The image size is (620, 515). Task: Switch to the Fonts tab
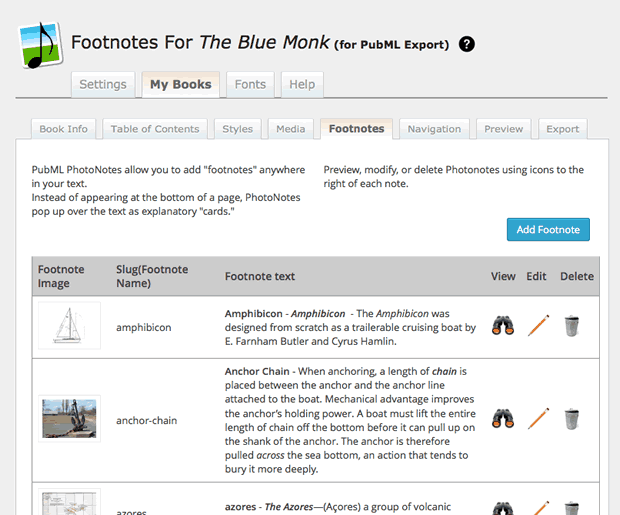point(250,85)
